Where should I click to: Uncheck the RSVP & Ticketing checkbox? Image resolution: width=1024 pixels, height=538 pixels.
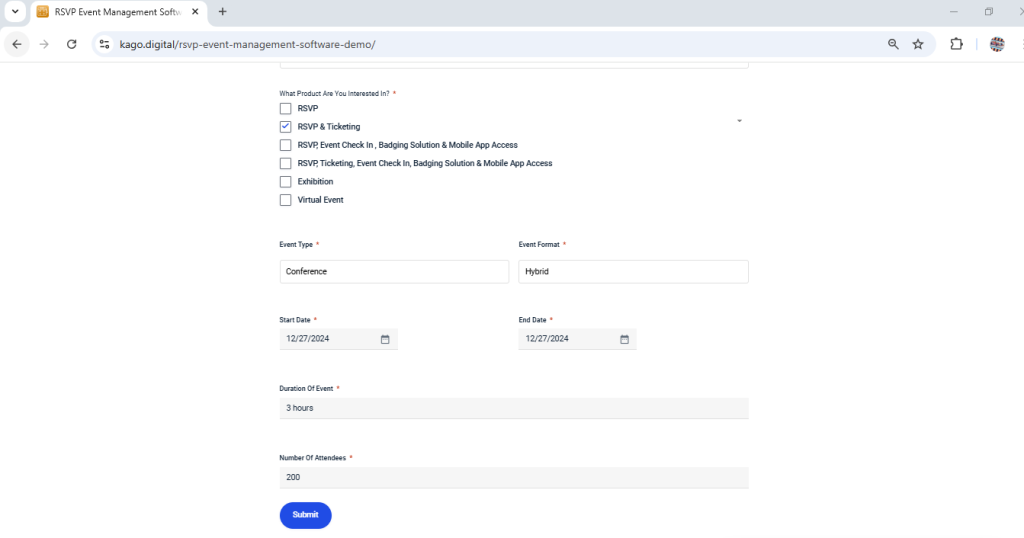coord(286,127)
